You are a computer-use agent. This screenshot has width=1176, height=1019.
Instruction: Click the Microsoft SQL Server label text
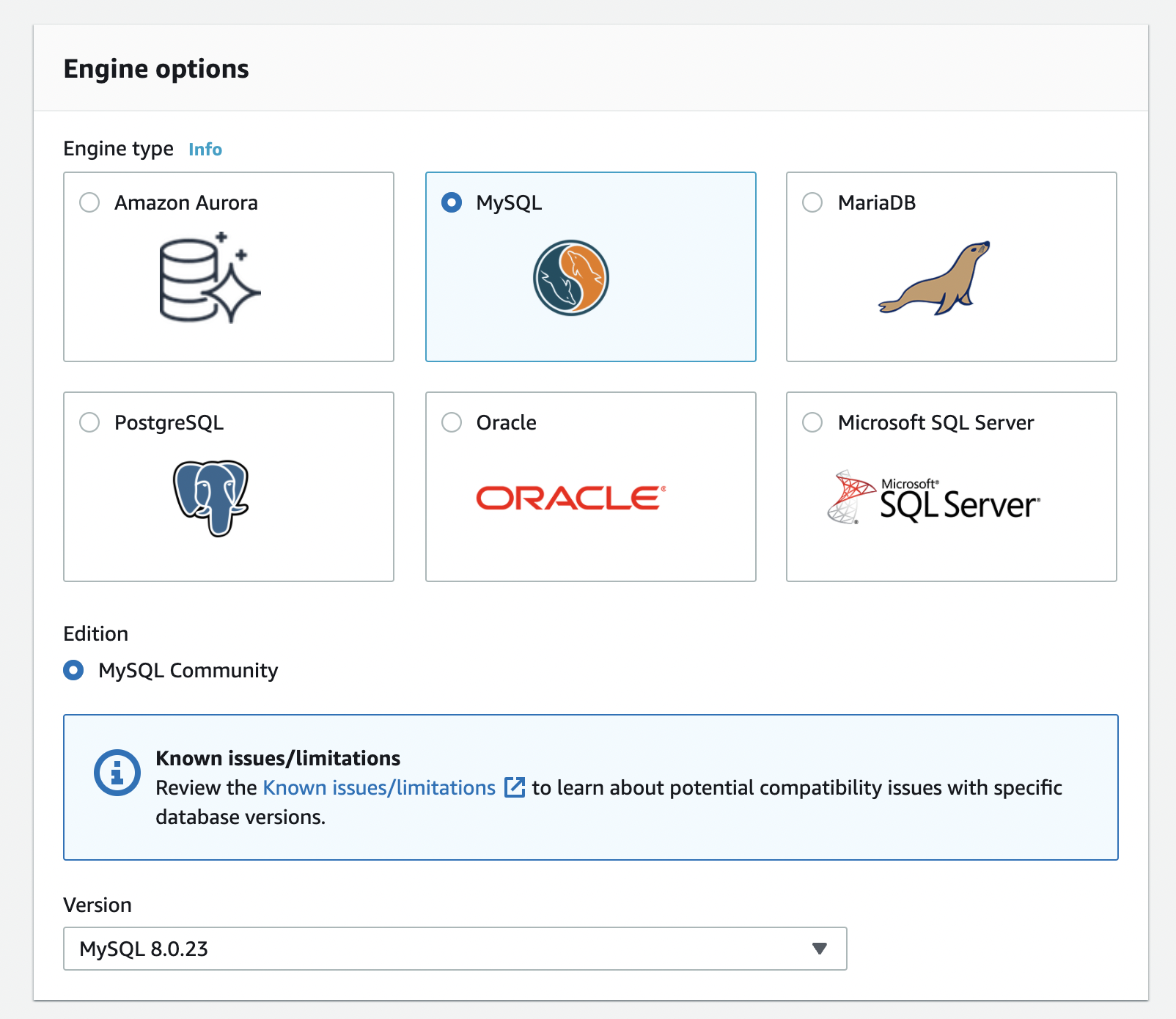[x=936, y=422]
